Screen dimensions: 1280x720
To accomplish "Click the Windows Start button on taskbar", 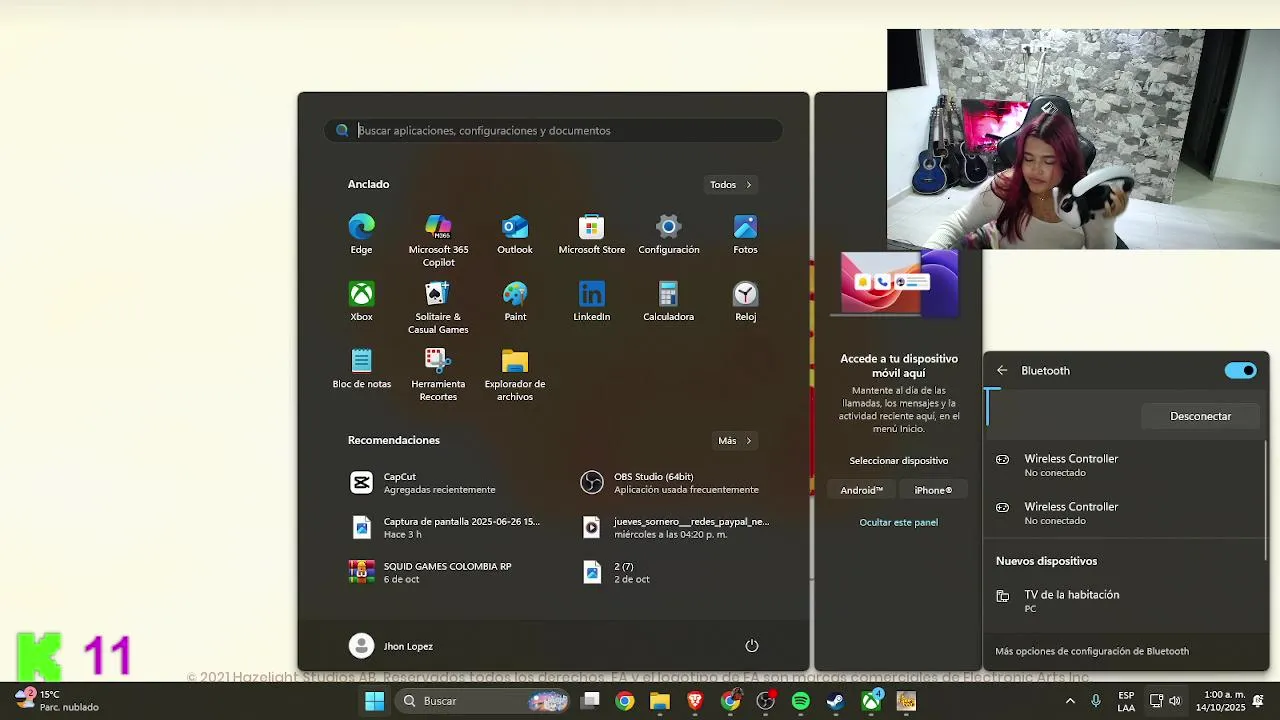I will tap(375, 701).
